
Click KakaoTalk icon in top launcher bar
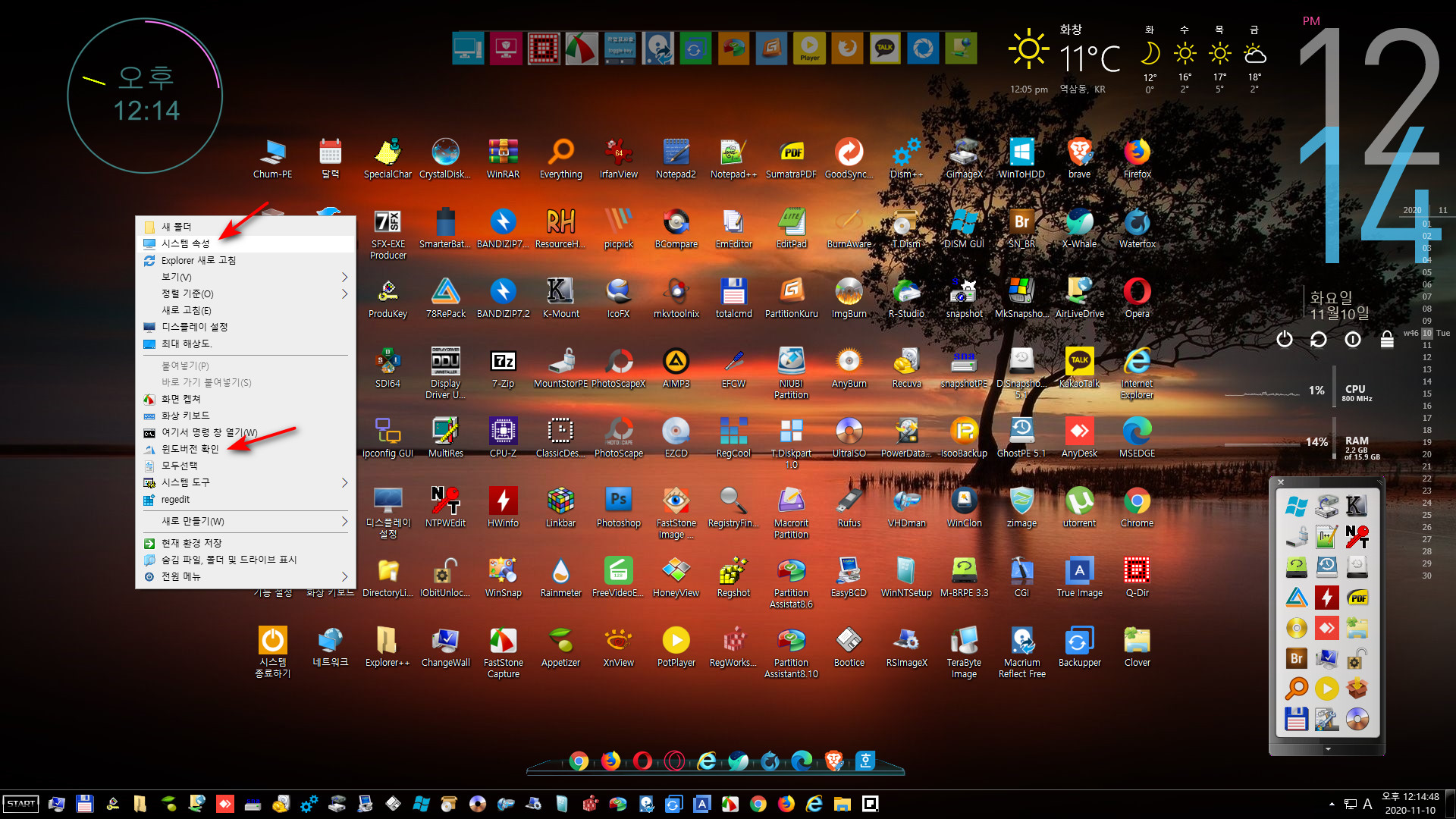885,49
